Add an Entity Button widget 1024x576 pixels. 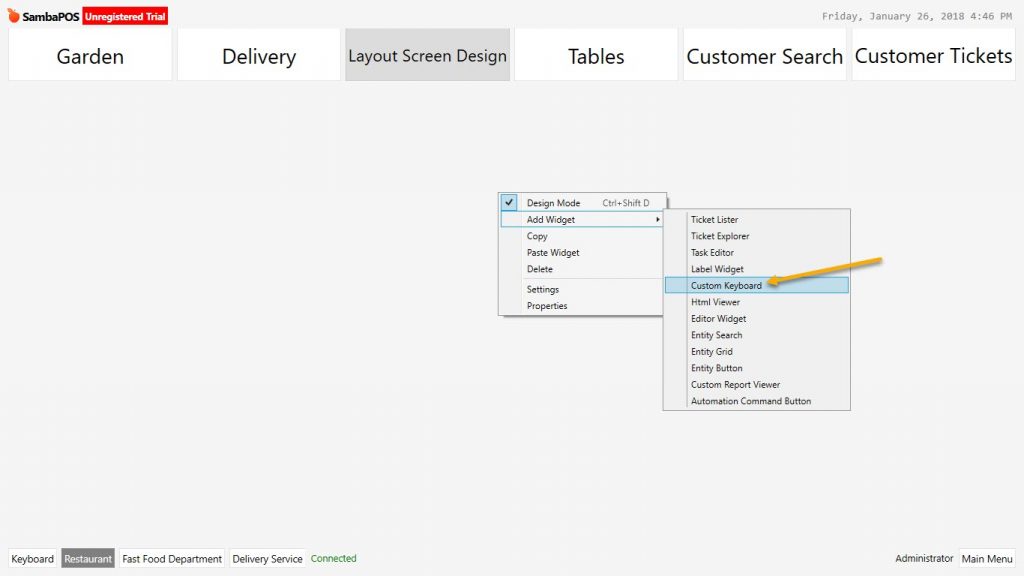click(x=756, y=368)
